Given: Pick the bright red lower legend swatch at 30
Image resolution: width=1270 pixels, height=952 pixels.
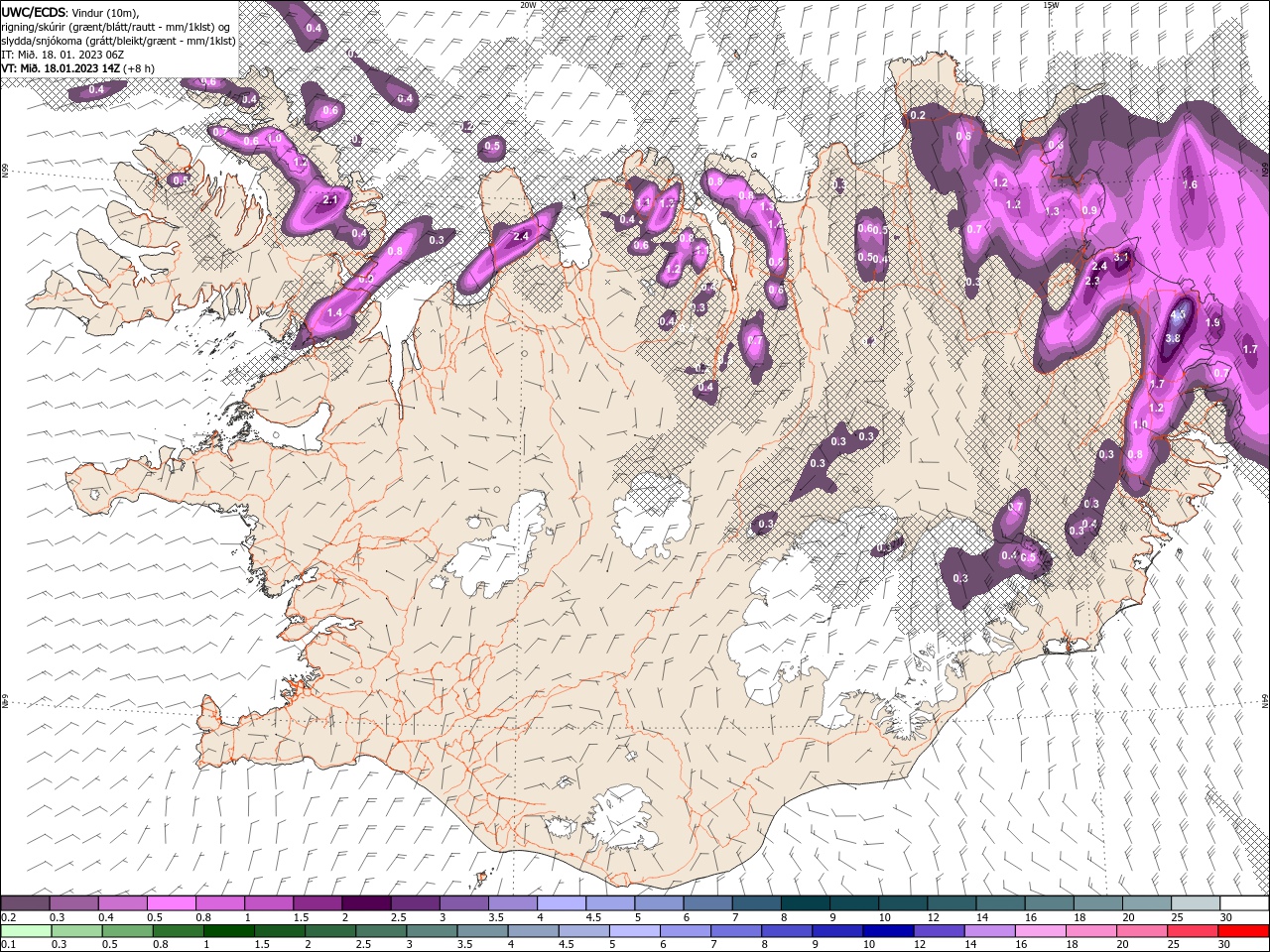Looking at the screenshot, I should point(1243,931).
